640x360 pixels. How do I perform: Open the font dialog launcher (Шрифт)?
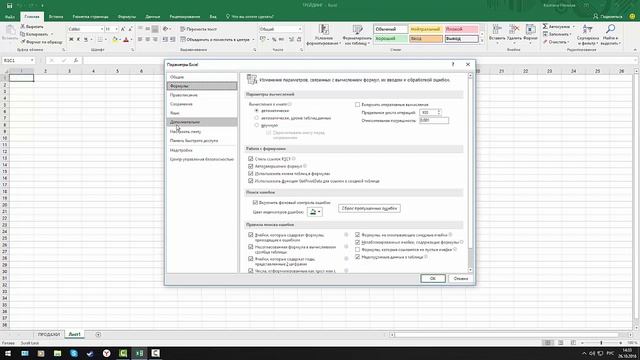pos(133,50)
